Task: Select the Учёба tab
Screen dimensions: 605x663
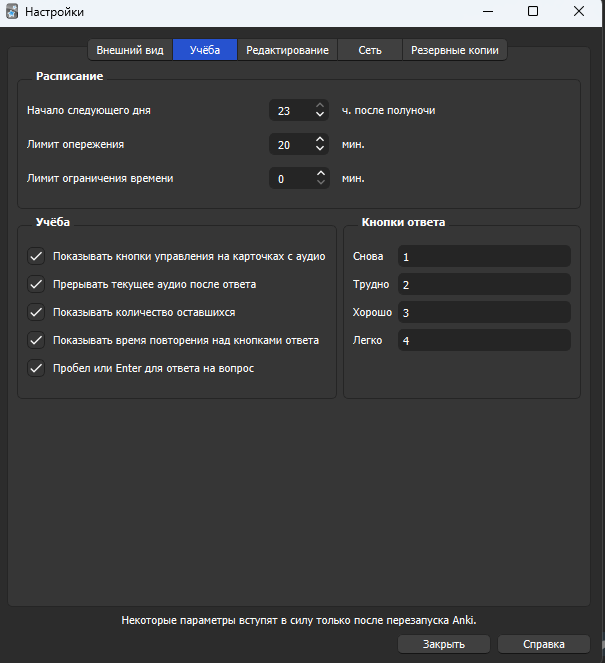Action: point(205,50)
